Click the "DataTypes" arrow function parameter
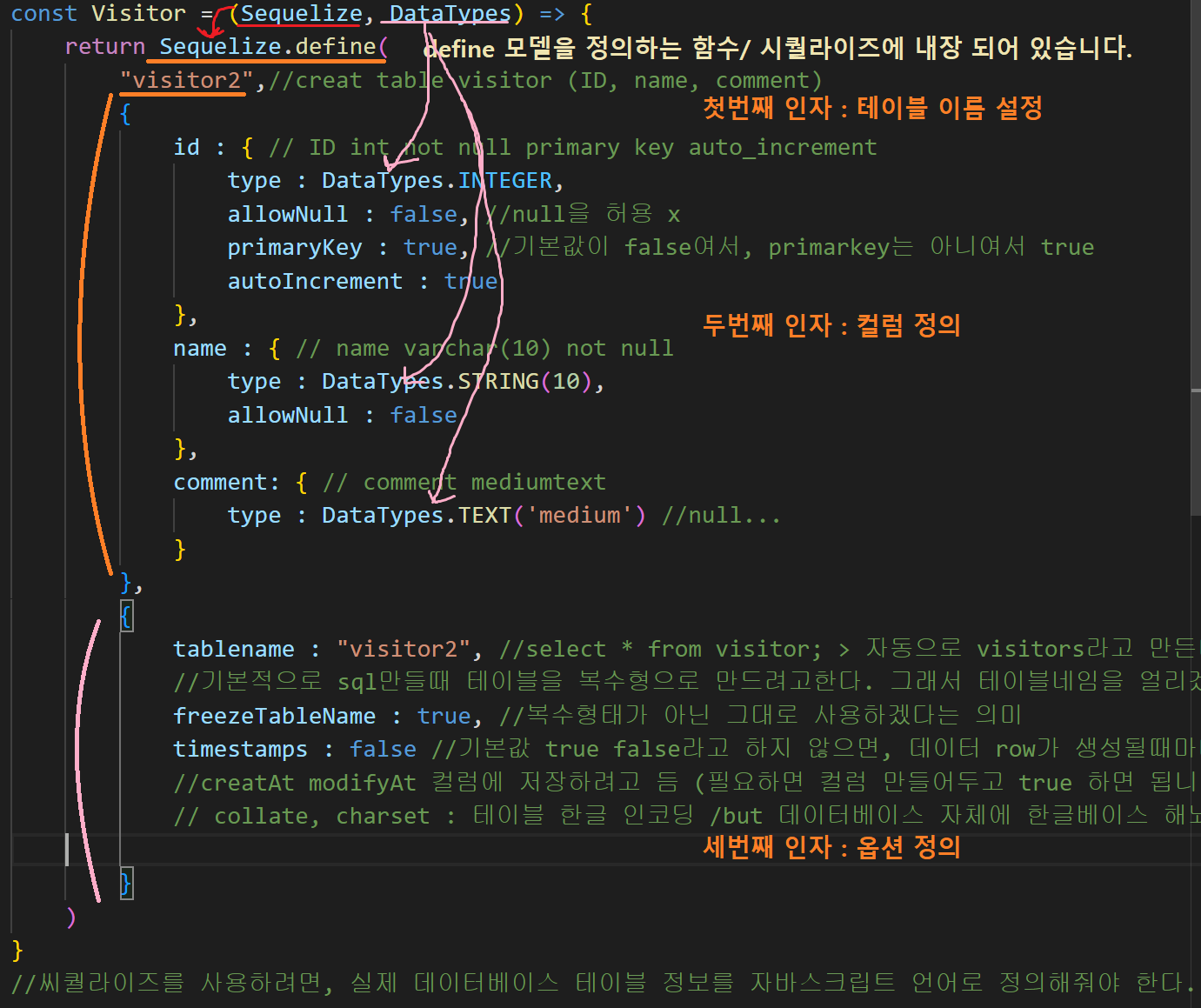Screen dimensions: 1201x1008 click(450, 13)
